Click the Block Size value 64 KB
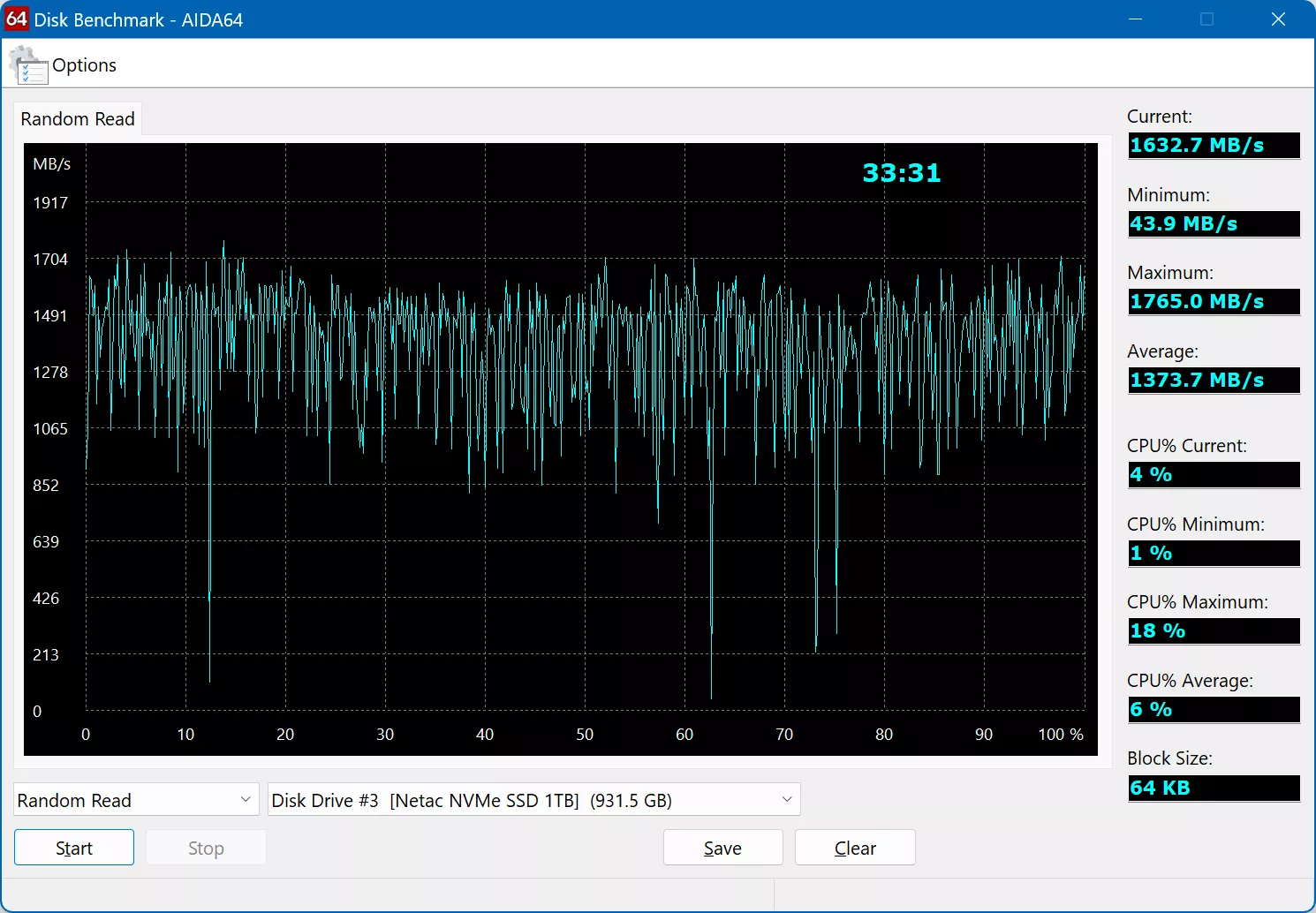Image resolution: width=1316 pixels, height=913 pixels. point(1214,788)
